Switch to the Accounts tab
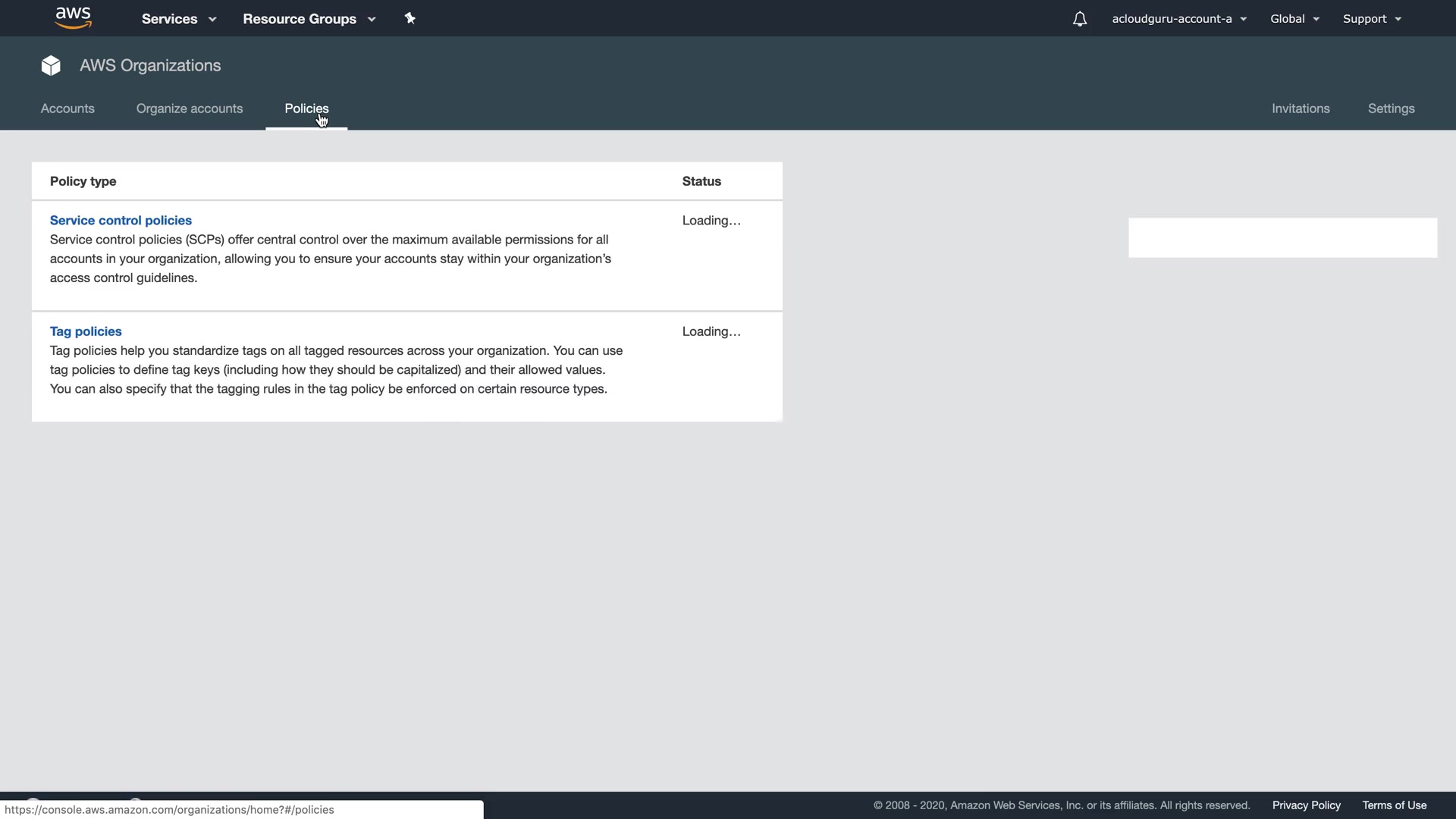This screenshot has width=1456, height=819. [x=67, y=108]
